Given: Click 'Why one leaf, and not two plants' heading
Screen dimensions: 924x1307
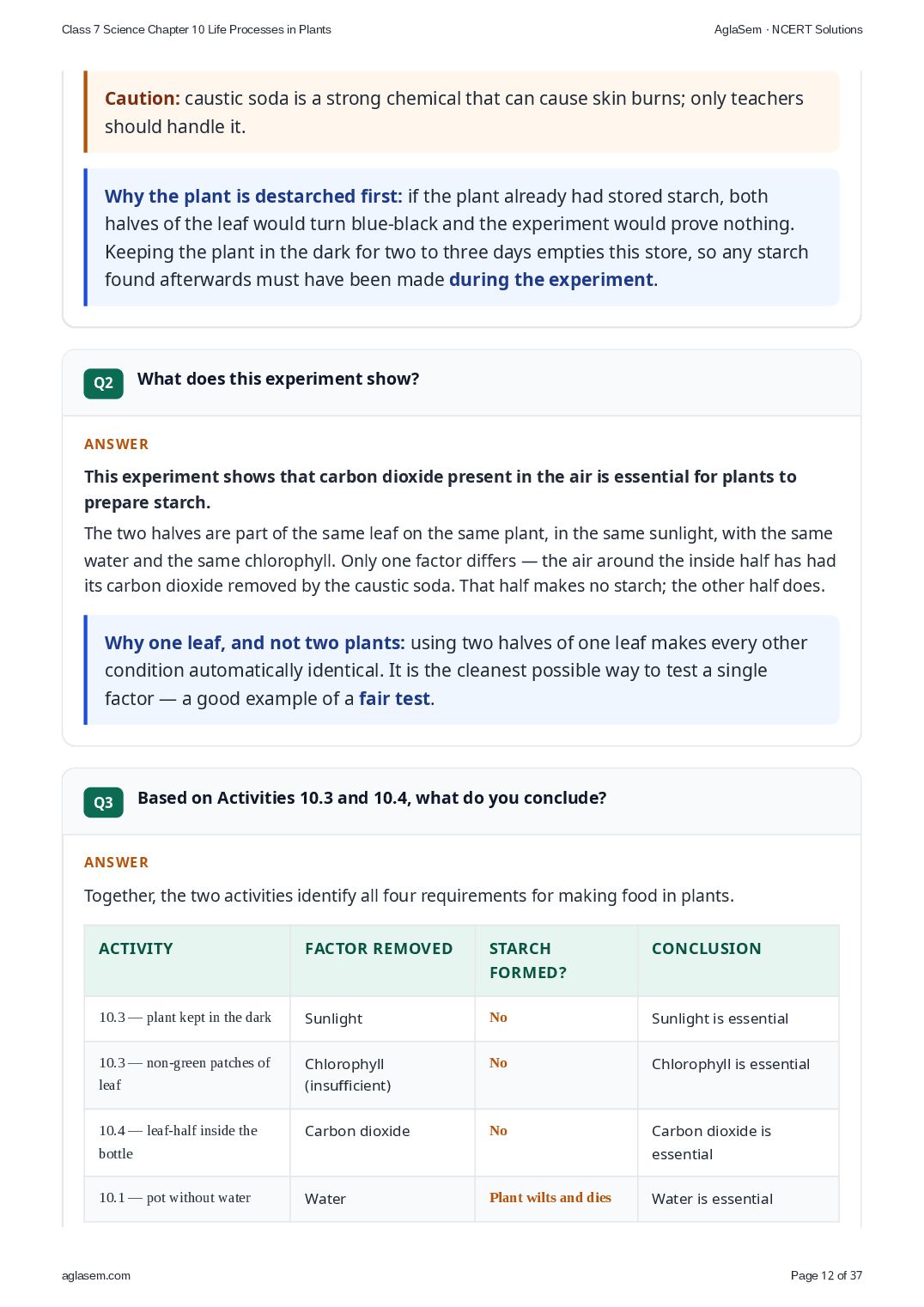Looking at the screenshot, I should [x=255, y=643].
